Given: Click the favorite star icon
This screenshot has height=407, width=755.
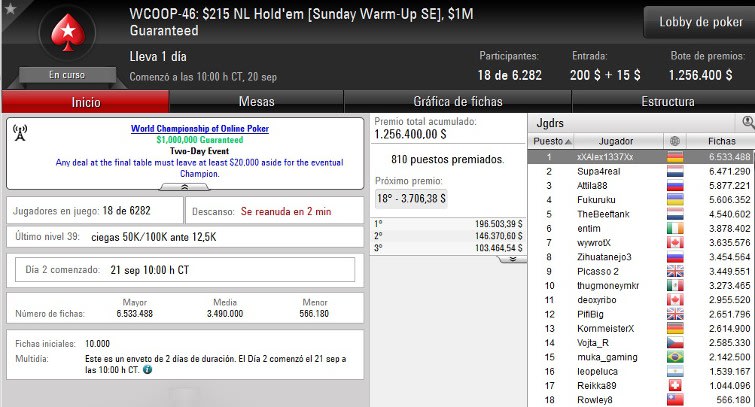Looking at the screenshot, I should pyautogui.click(x=10, y=8).
